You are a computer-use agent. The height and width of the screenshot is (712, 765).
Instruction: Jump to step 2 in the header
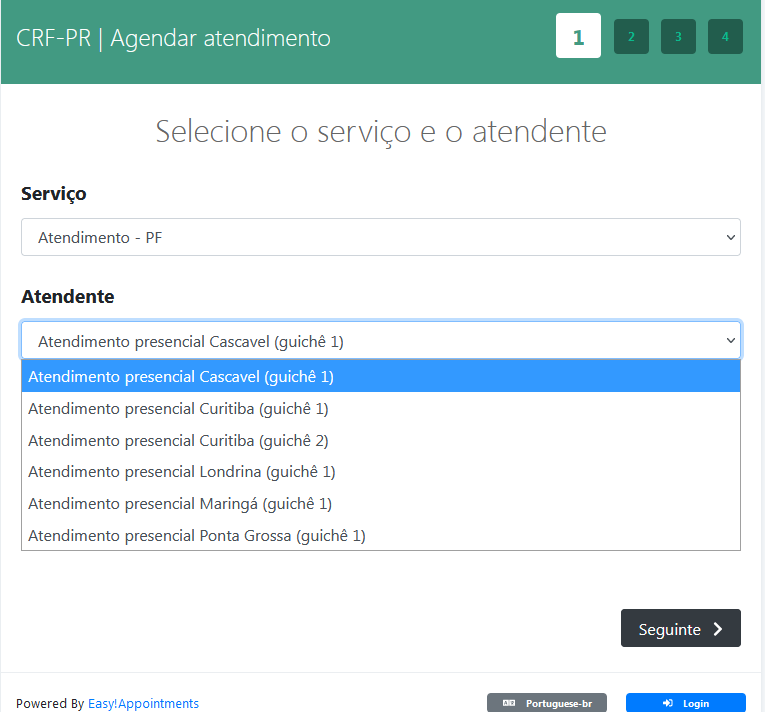[x=631, y=36]
